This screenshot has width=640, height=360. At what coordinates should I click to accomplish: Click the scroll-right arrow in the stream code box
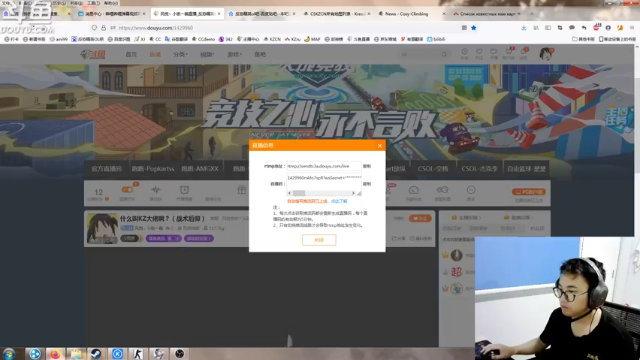[x=353, y=193]
